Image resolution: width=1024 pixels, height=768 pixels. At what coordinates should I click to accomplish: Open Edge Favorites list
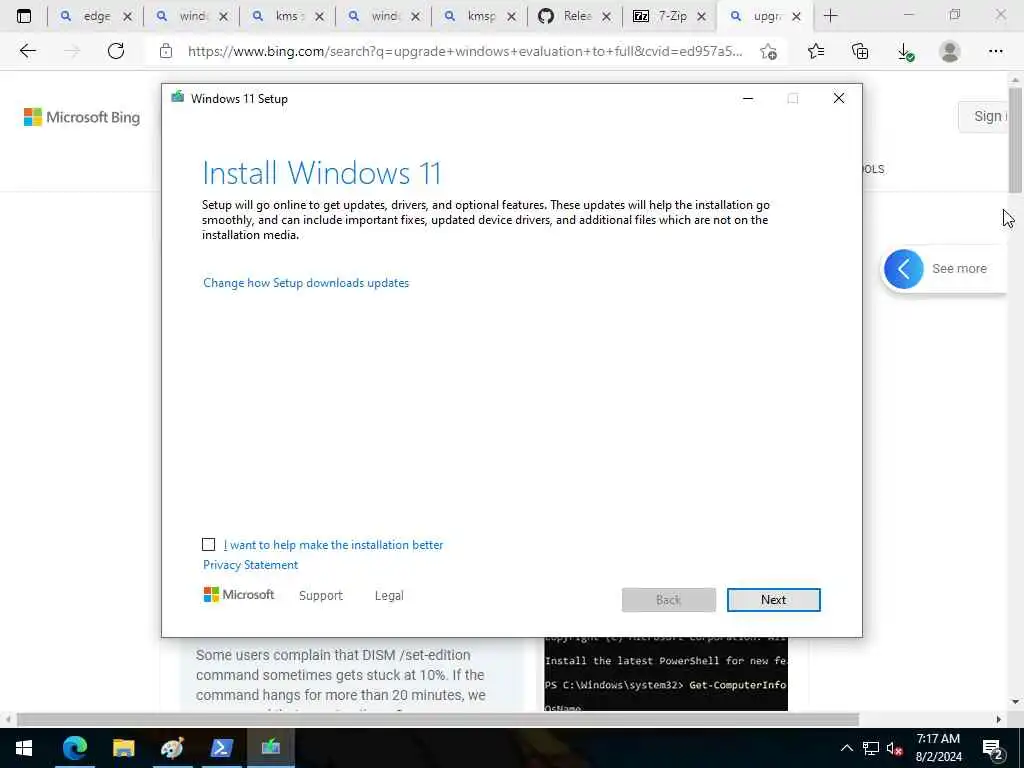pos(816,51)
